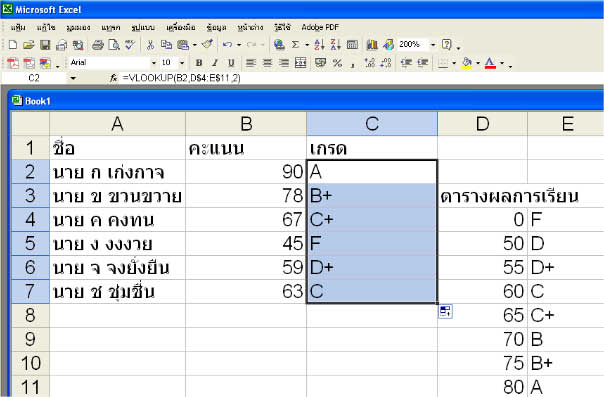Image resolution: width=604 pixels, height=397 pixels.
Task: Open the Adobe PDF menu
Action: pyautogui.click(x=320, y=27)
